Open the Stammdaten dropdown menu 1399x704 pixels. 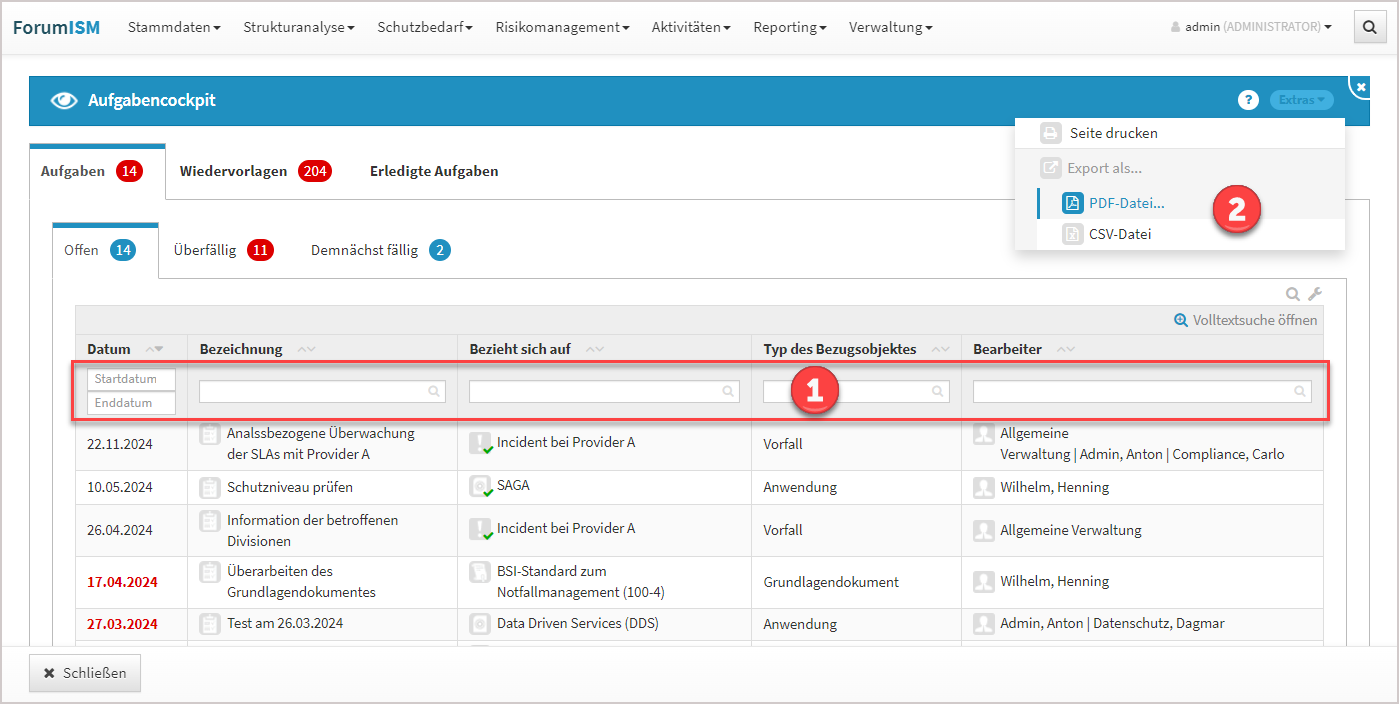tap(174, 28)
